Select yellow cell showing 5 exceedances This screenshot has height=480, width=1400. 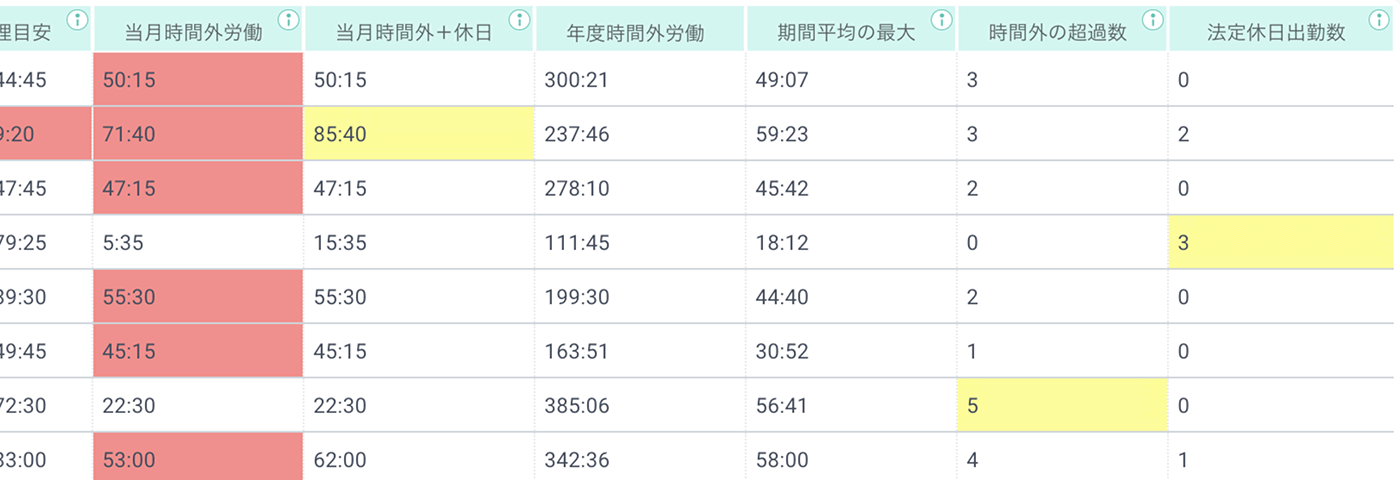click(x=1062, y=406)
